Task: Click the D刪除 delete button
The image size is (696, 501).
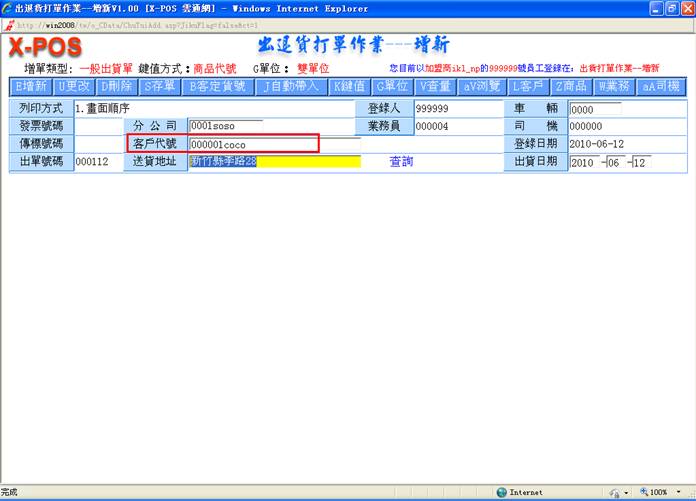Action: tap(115, 87)
